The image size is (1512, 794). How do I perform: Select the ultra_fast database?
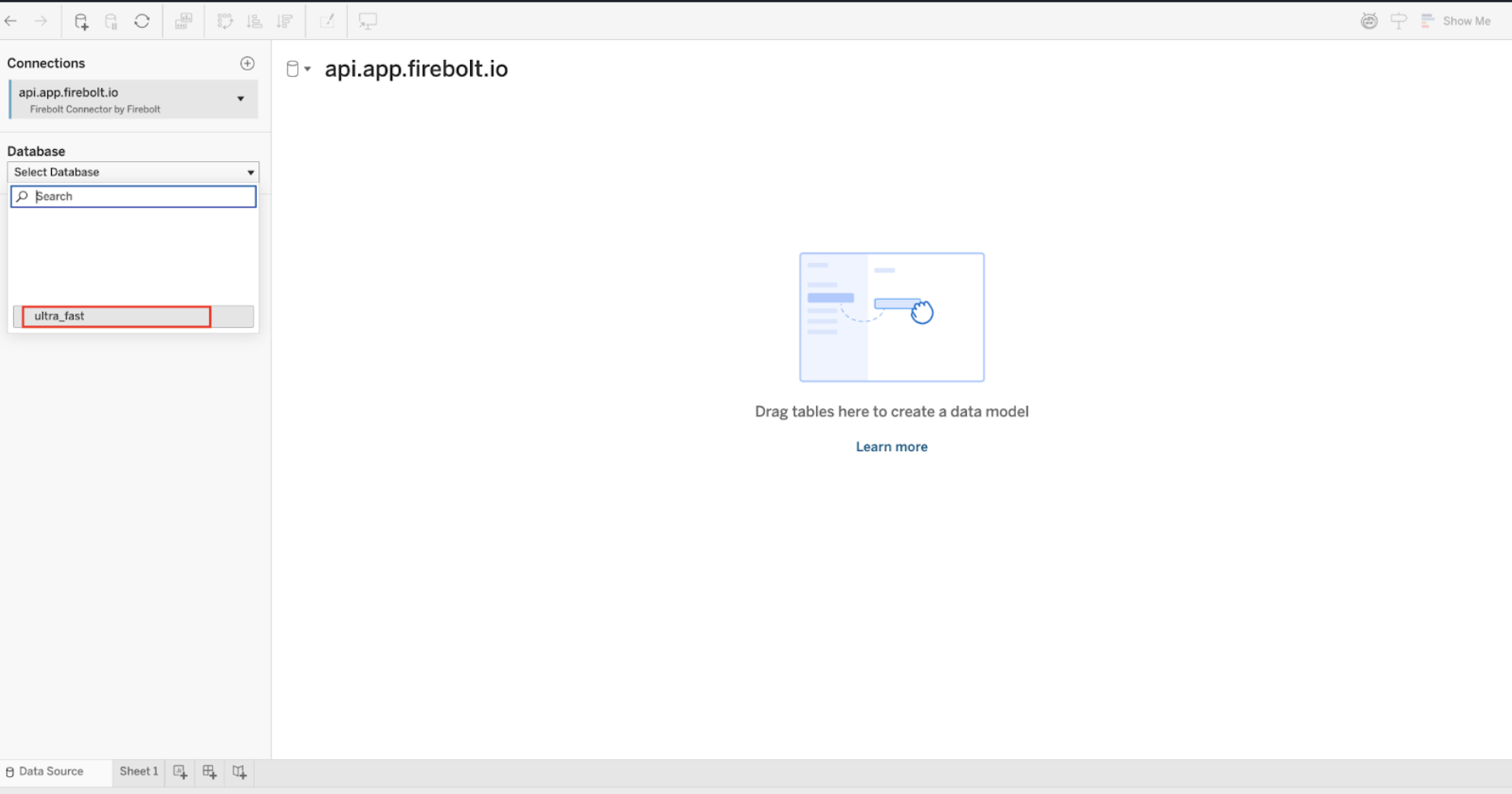coord(134,316)
